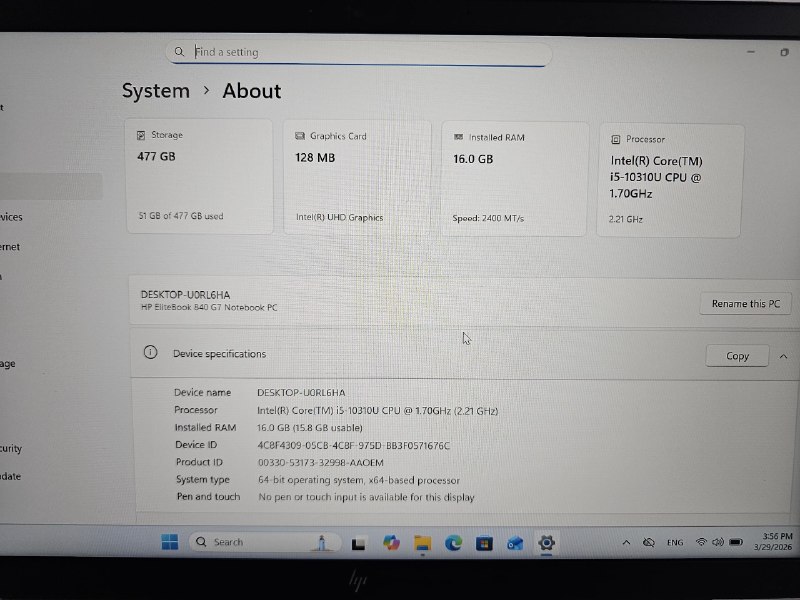The height and width of the screenshot is (600, 800).
Task: Open Task View from the taskbar
Action: coord(357,543)
